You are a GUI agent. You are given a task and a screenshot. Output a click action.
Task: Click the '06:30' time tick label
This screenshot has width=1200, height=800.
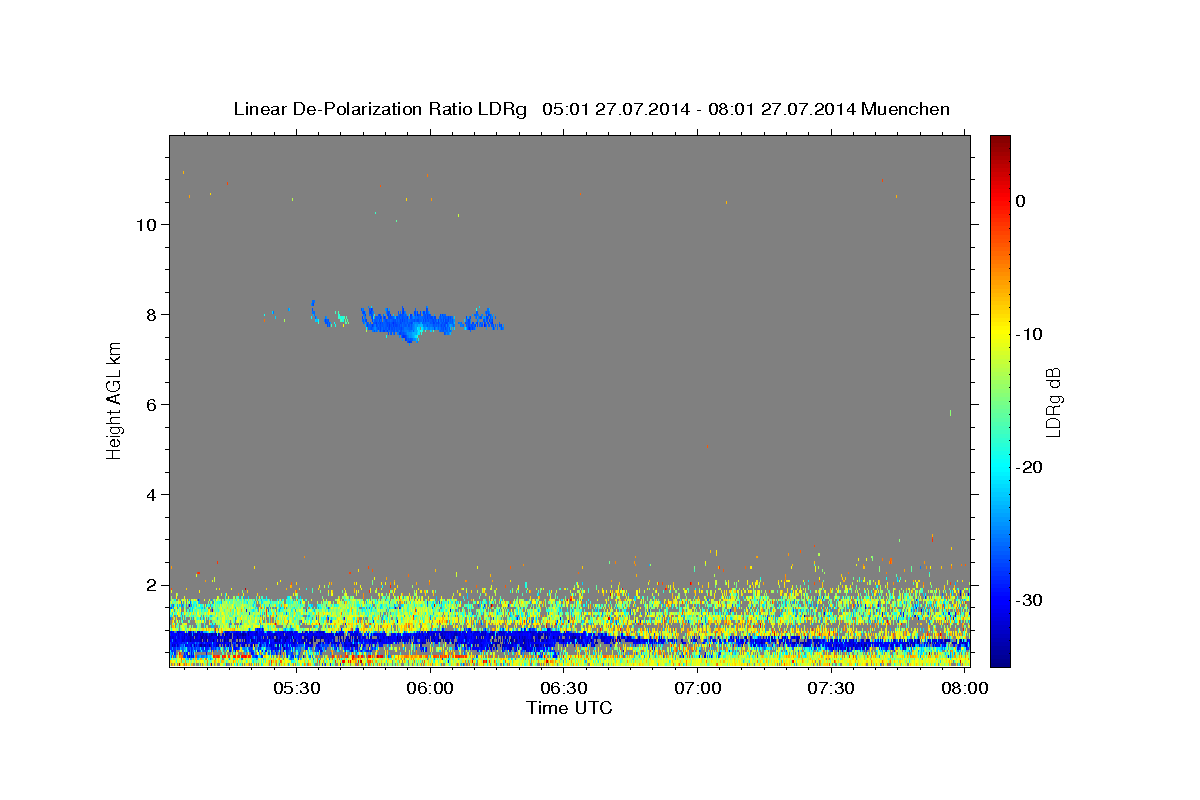564,689
